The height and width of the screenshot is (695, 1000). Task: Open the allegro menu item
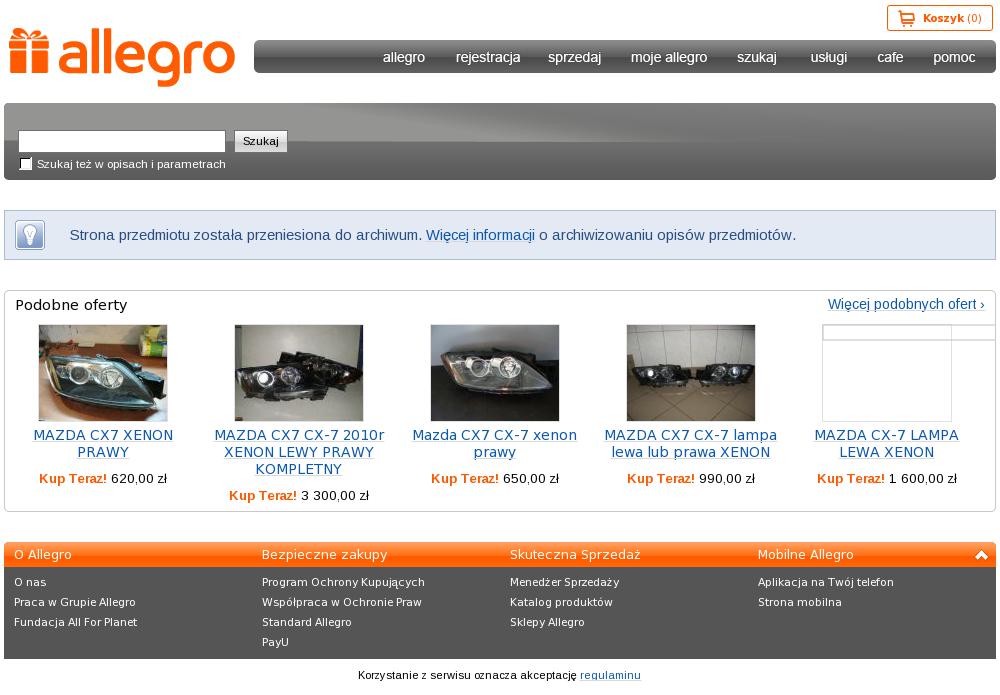click(404, 57)
